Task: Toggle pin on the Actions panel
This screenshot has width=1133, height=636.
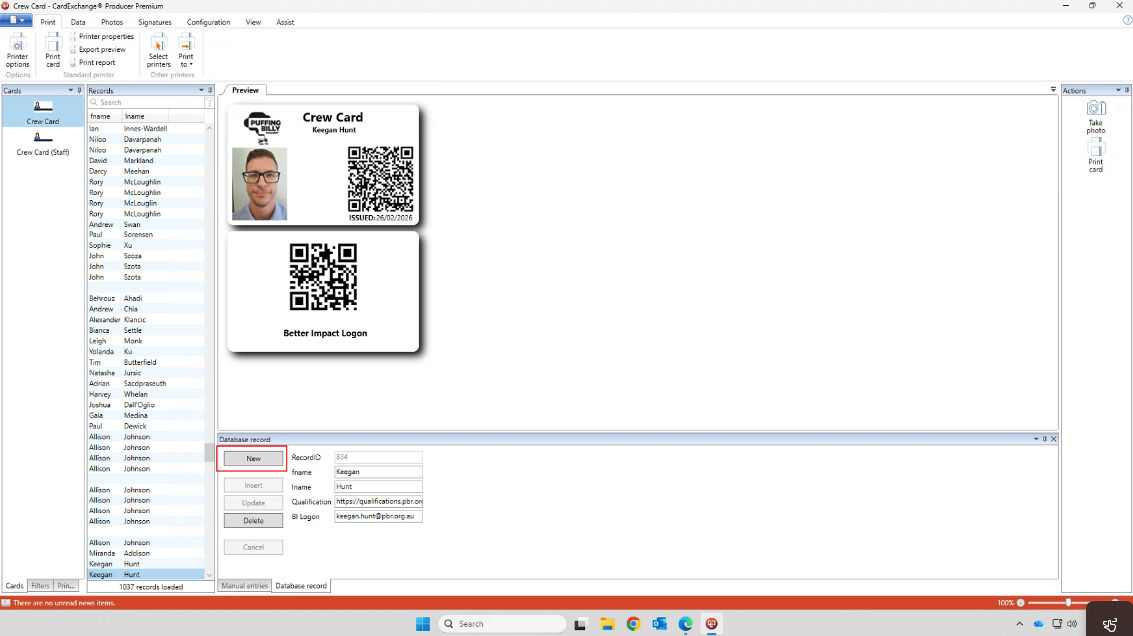Action: (x=1126, y=90)
